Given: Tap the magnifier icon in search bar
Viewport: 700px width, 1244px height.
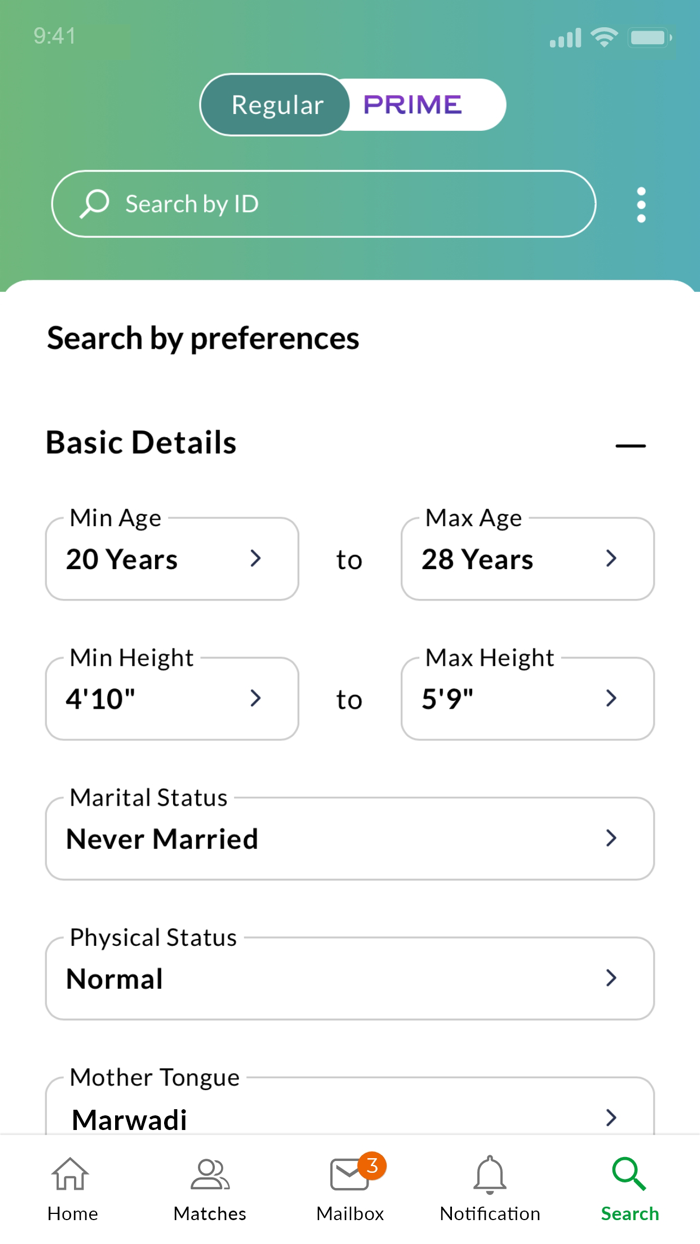Looking at the screenshot, I should click(94, 204).
